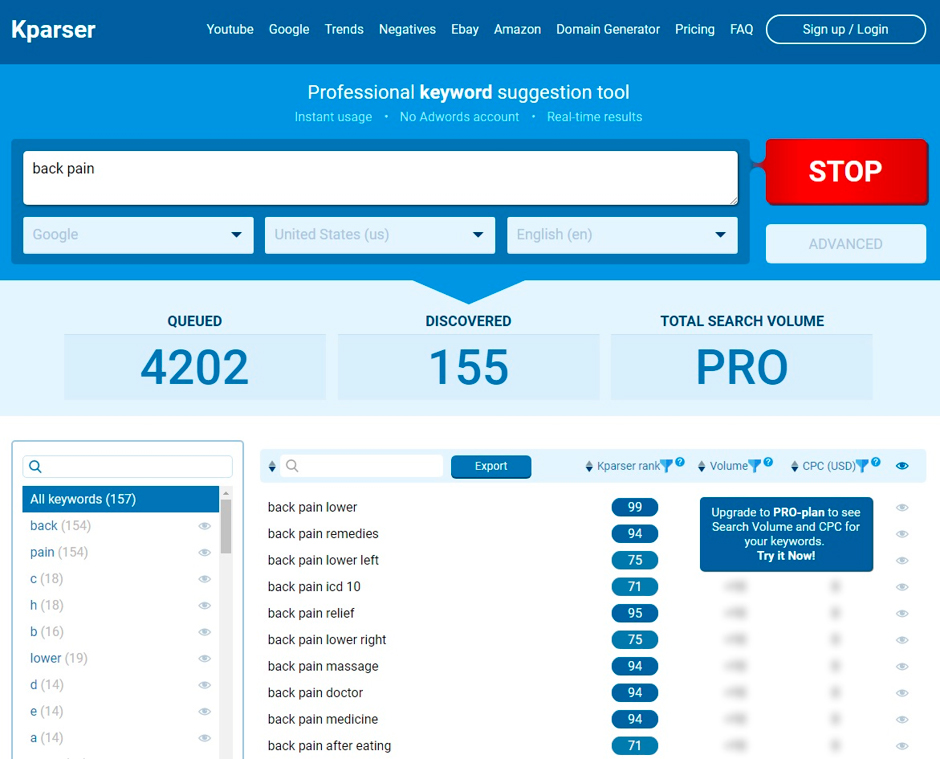This screenshot has height=759, width=940.
Task: Toggle visibility of 'back pain relief' row
Action: pyautogui.click(x=902, y=613)
